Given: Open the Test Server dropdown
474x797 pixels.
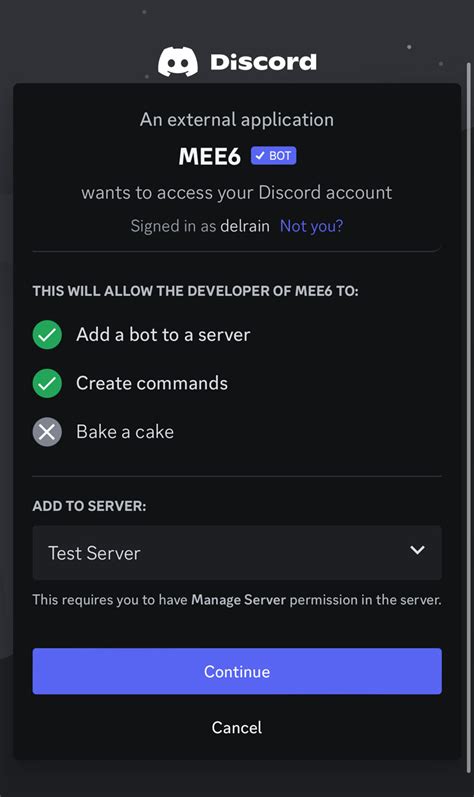Looking at the screenshot, I should point(237,553).
